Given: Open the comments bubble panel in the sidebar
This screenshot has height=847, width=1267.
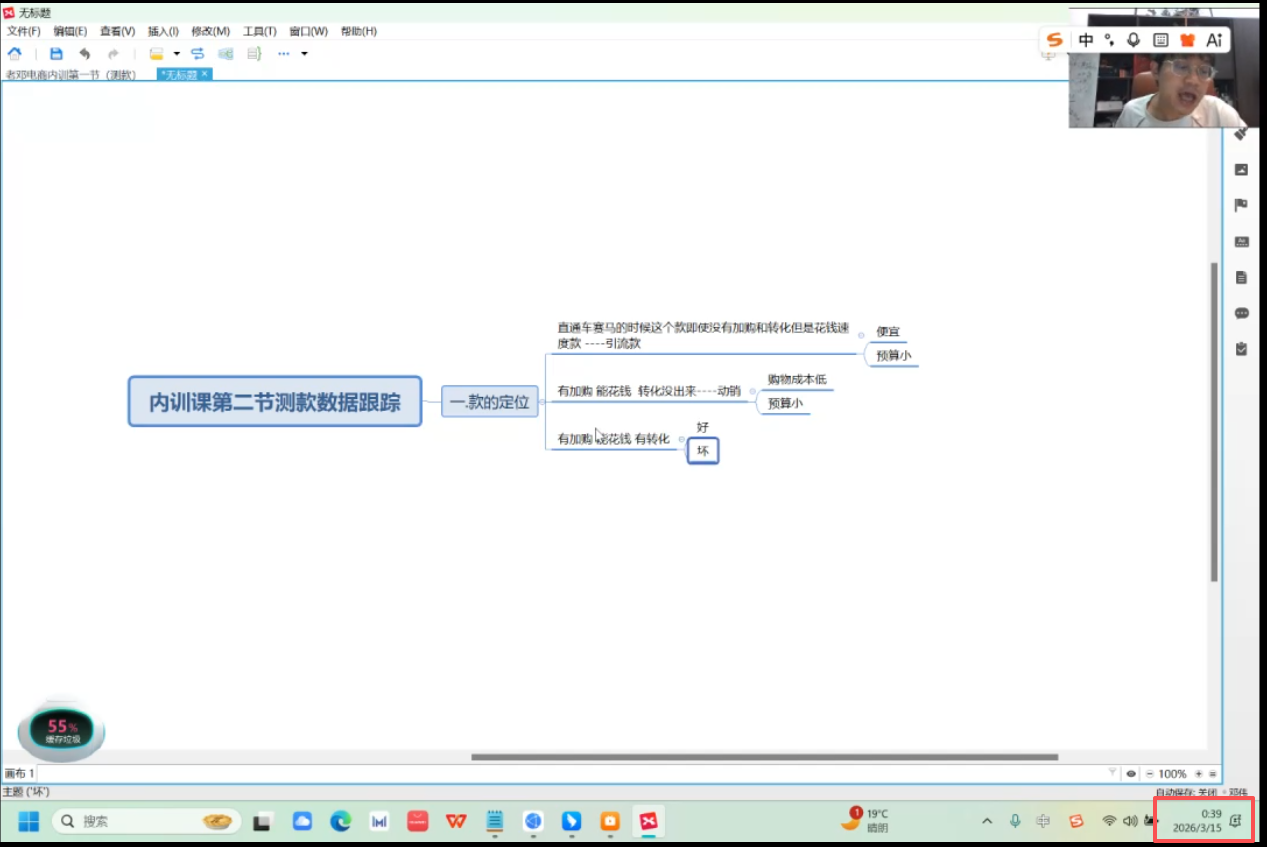Looking at the screenshot, I should 1241,313.
